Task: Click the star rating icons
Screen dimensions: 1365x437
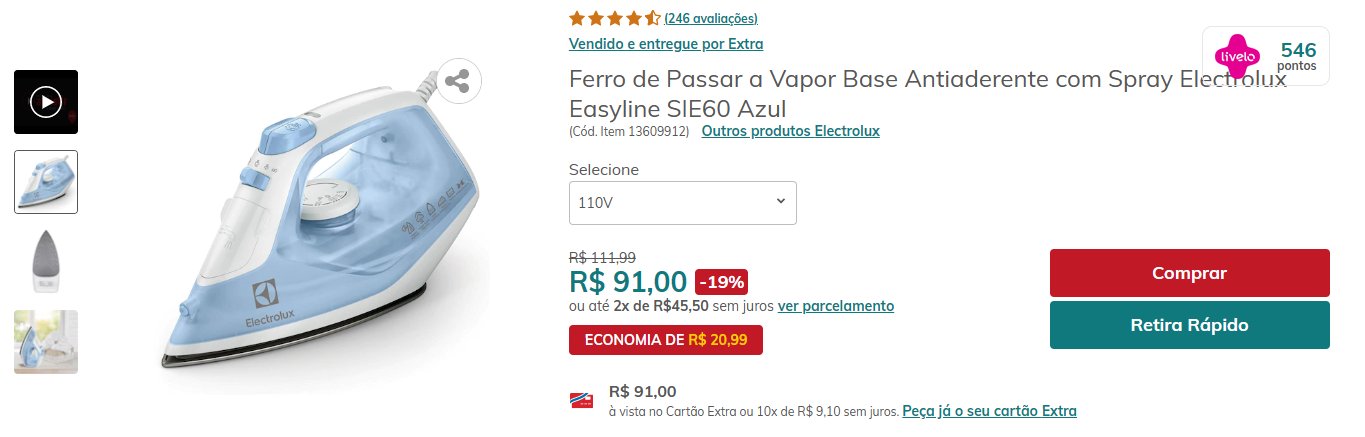Action: [614, 18]
